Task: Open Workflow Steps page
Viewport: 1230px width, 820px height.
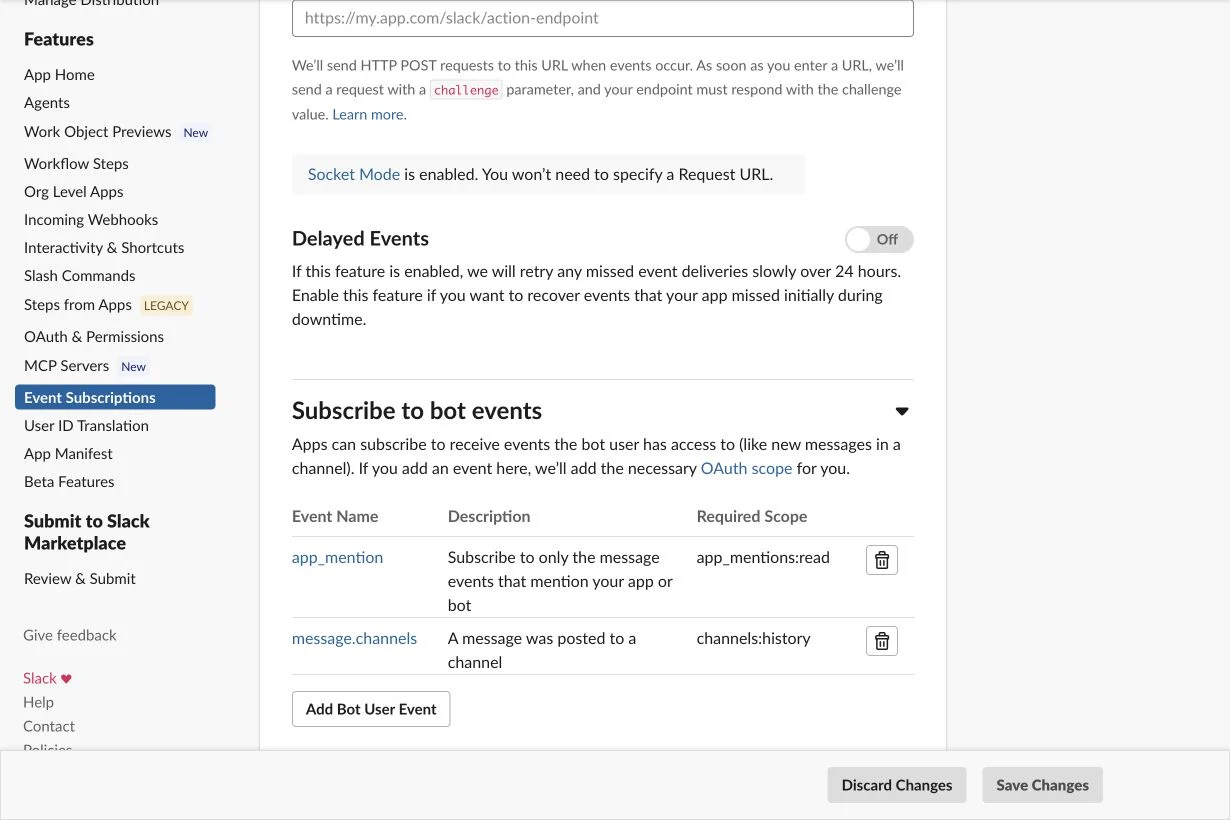Action: [x=76, y=164]
